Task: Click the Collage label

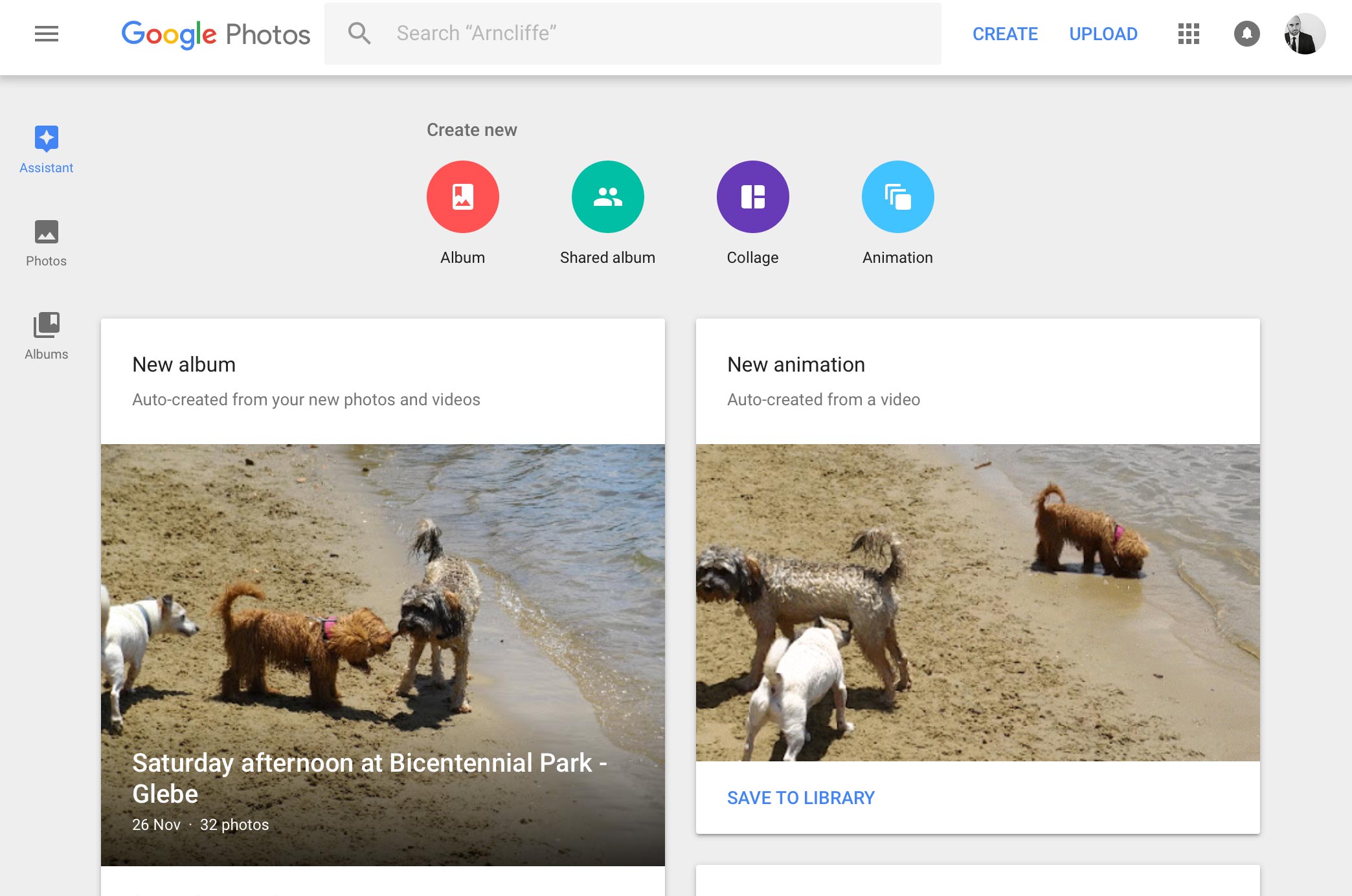Action: pos(753,258)
